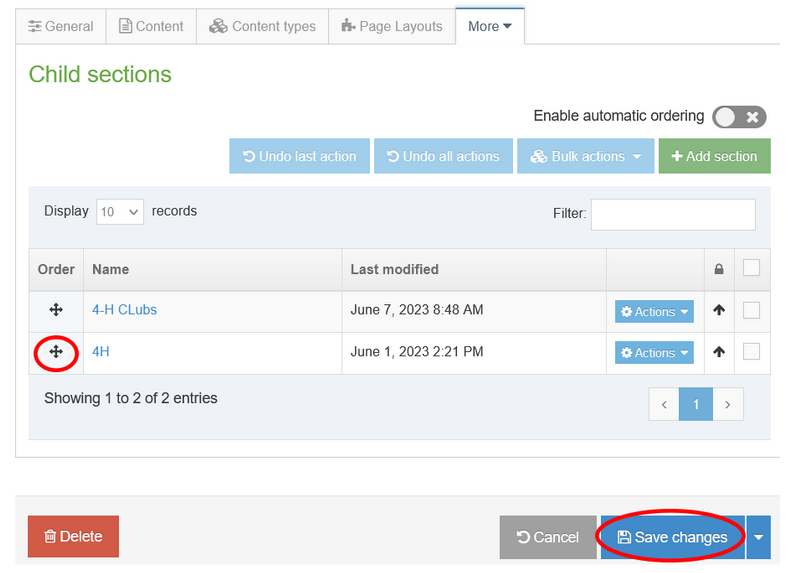
Task: Click the up arrow in 4-H CLubs row
Action: [719, 310]
